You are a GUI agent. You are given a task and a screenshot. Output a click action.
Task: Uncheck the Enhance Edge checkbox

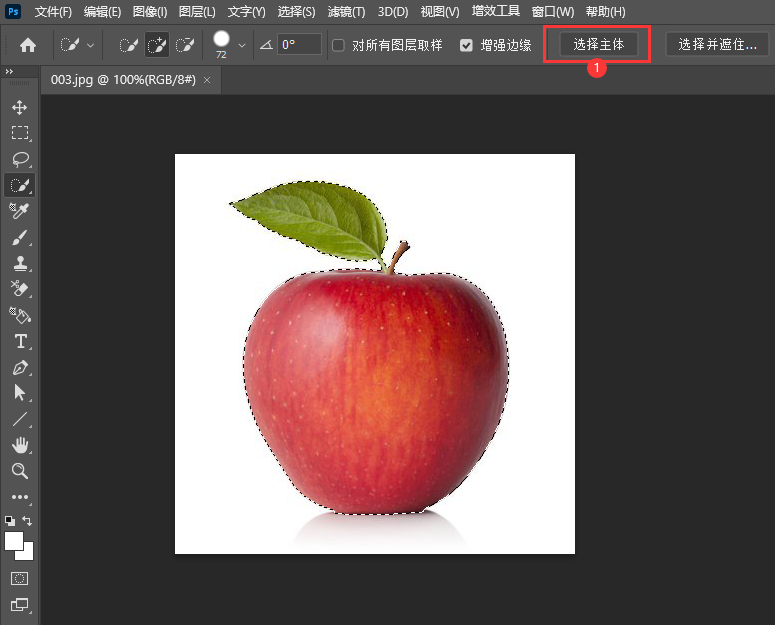point(466,45)
